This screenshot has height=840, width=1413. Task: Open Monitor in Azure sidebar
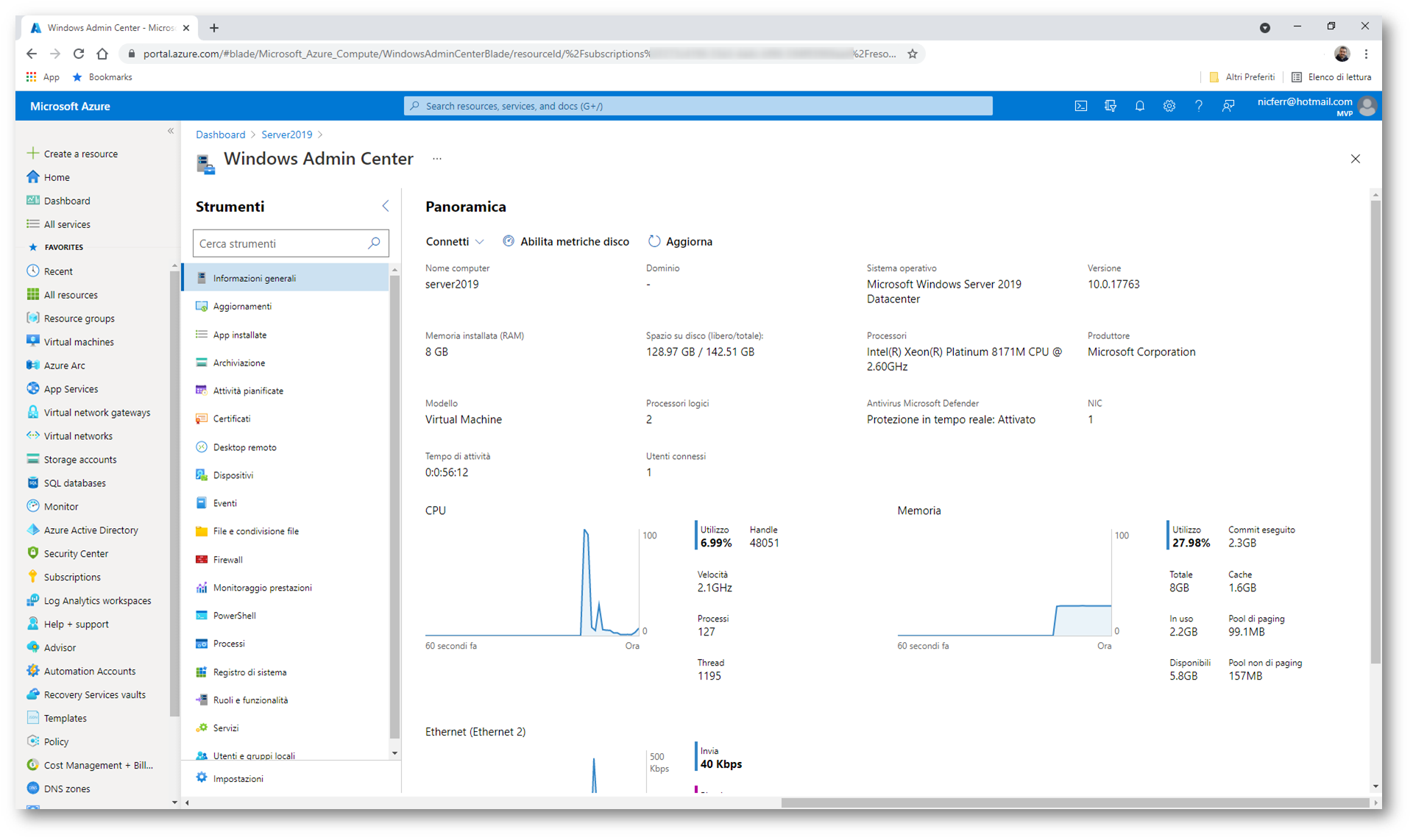tap(61, 507)
